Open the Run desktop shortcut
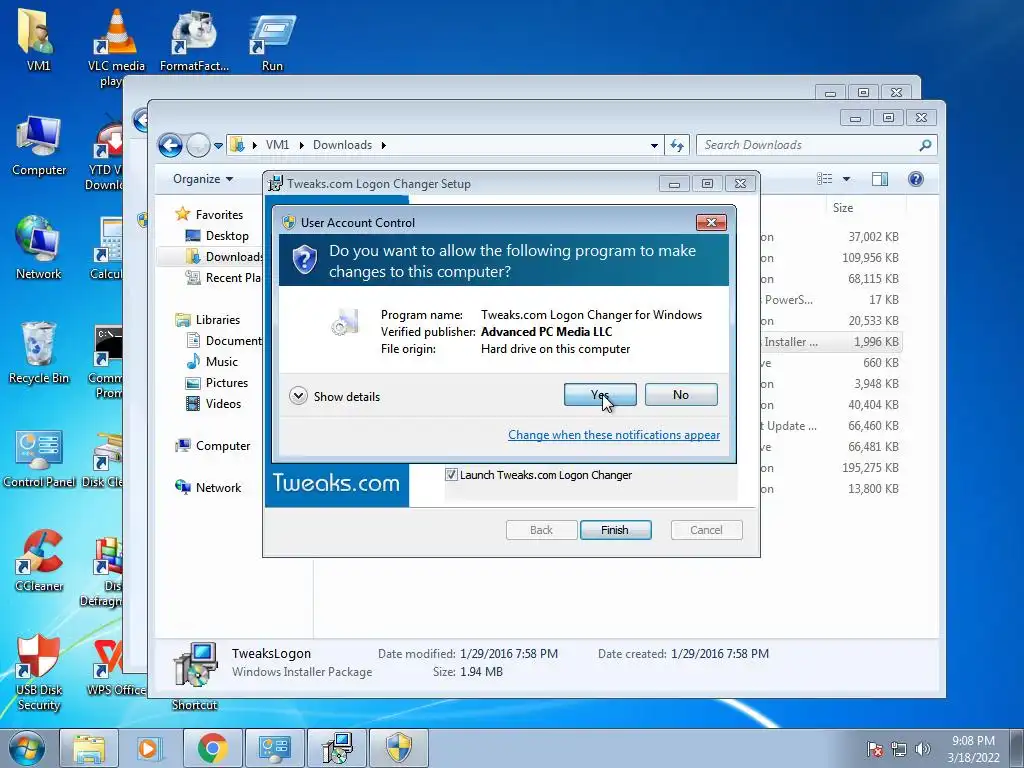The width and height of the screenshot is (1024, 768). [272, 40]
